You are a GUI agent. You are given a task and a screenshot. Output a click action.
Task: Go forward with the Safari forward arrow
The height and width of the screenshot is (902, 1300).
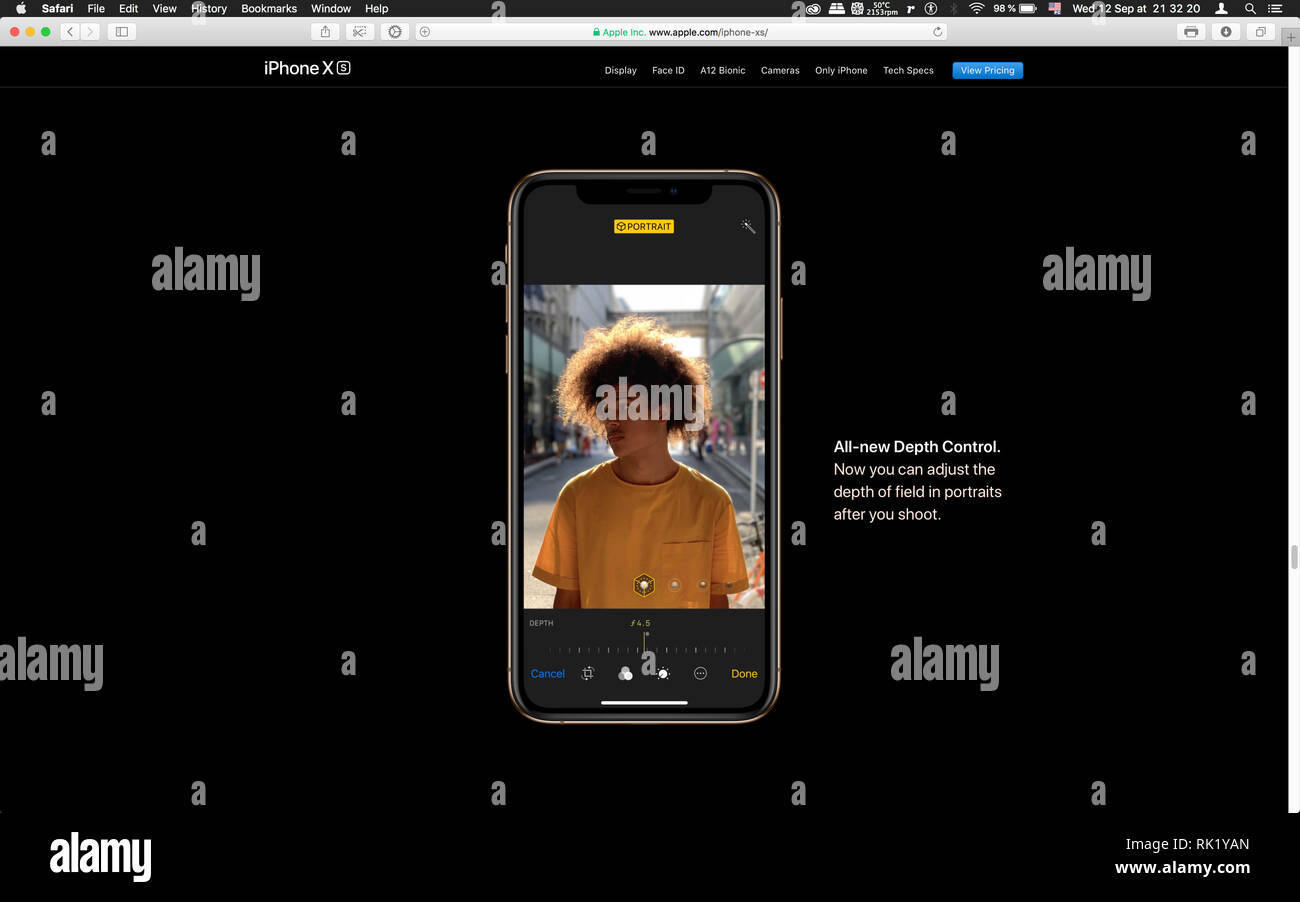tap(91, 32)
